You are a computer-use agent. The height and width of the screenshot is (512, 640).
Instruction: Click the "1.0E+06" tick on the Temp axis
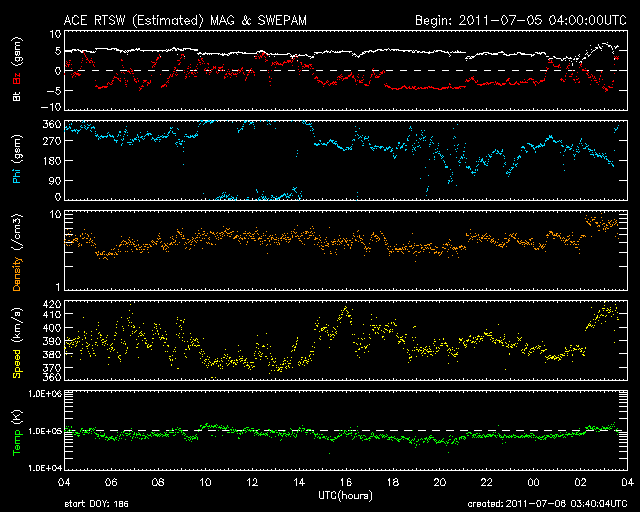45,394
